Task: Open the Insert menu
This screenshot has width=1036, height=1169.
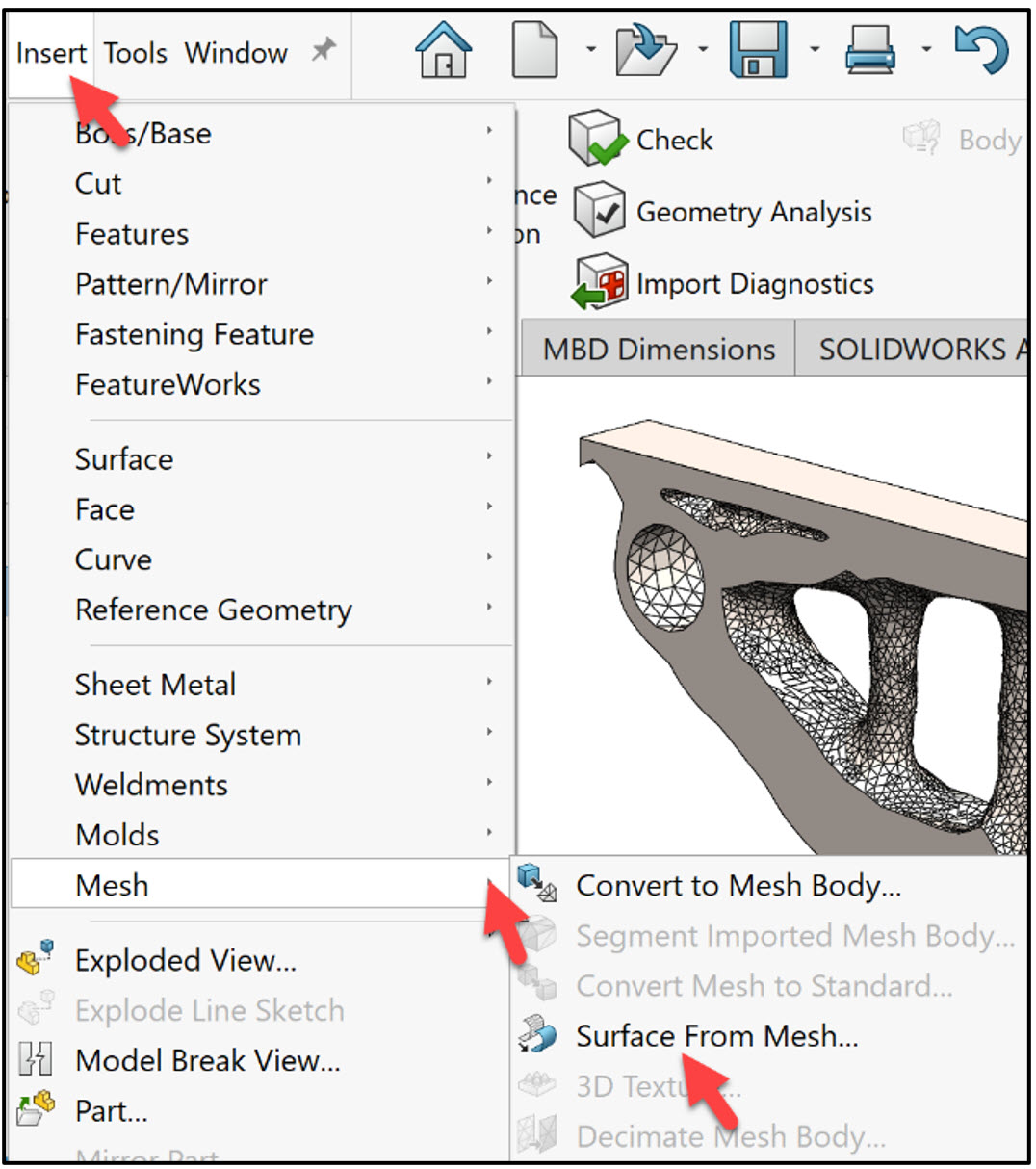Action: (x=50, y=53)
